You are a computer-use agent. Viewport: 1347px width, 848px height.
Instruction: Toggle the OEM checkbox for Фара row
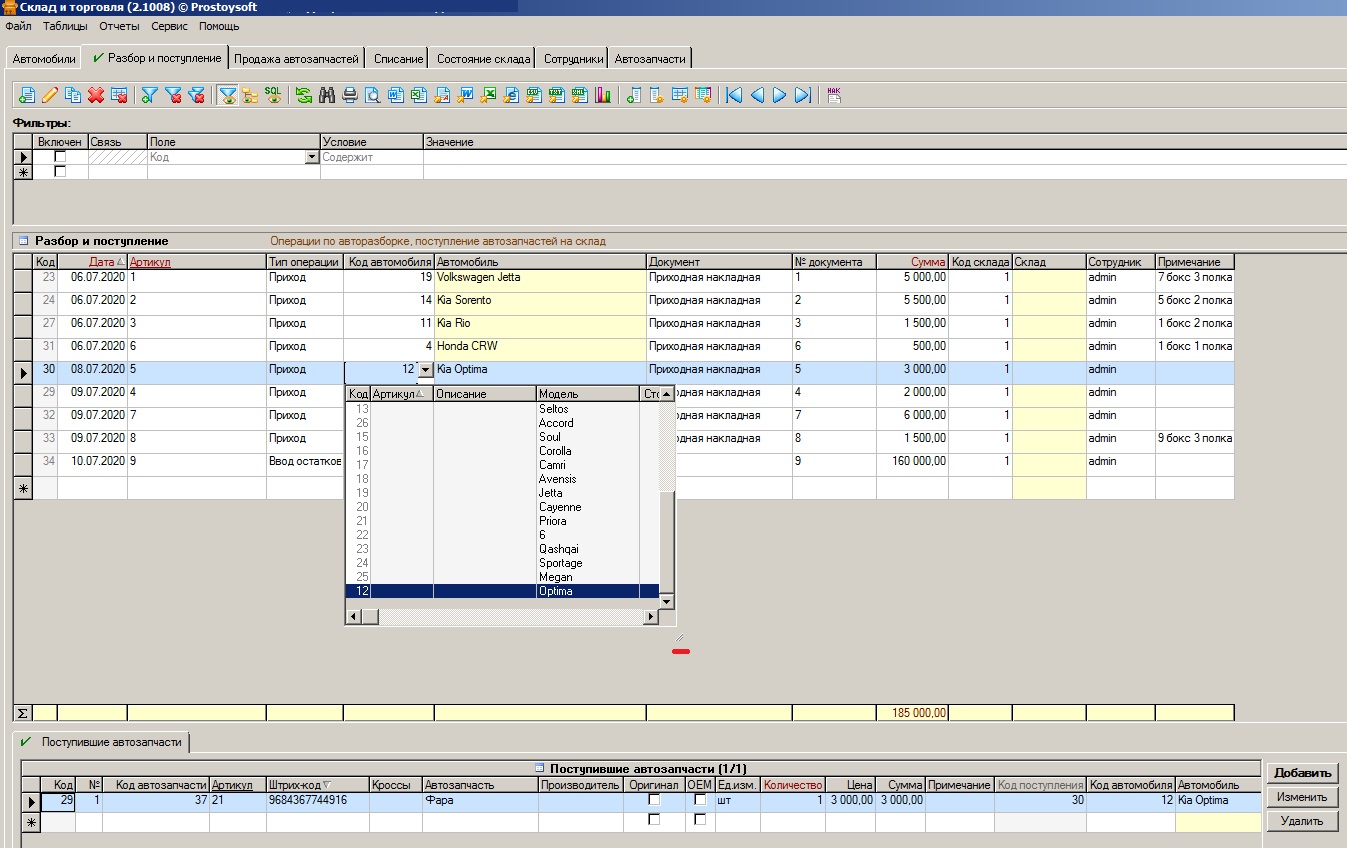[700, 800]
